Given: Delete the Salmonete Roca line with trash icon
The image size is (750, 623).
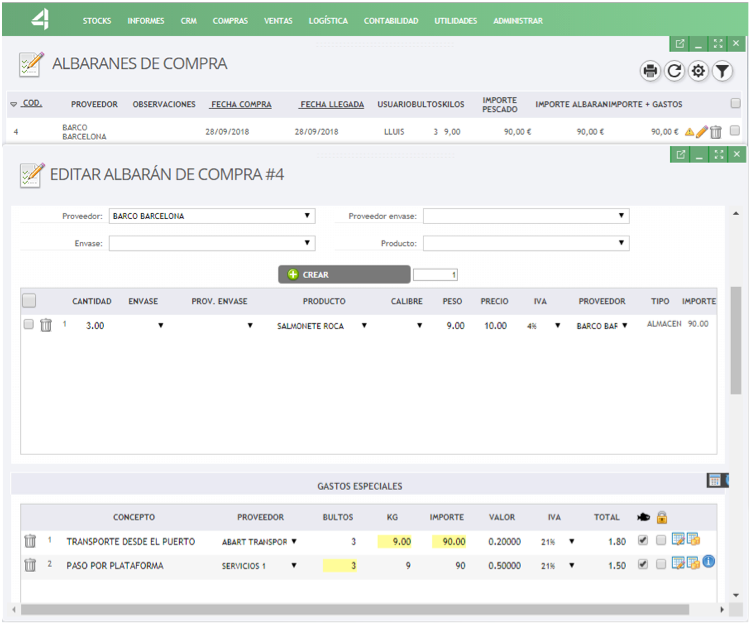Looking at the screenshot, I should (46, 325).
